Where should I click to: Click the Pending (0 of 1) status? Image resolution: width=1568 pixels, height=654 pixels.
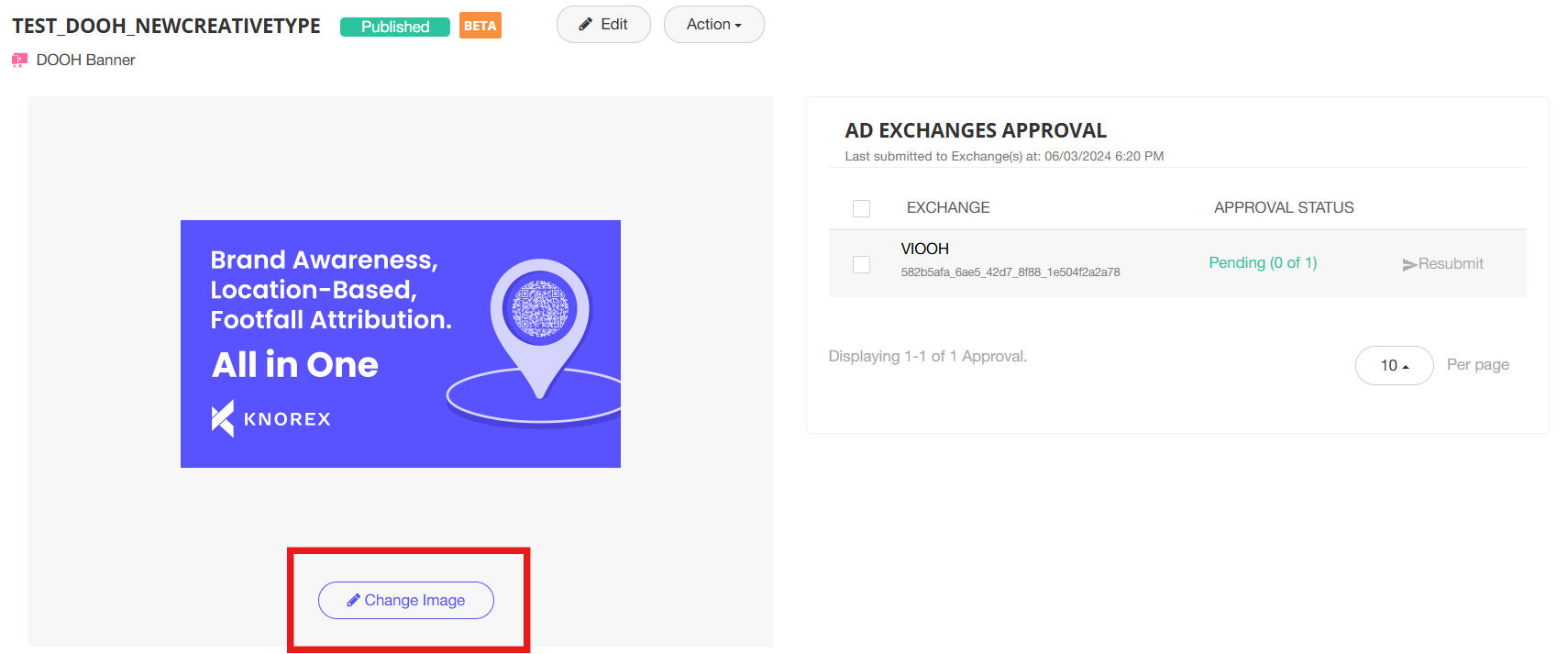(1263, 263)
